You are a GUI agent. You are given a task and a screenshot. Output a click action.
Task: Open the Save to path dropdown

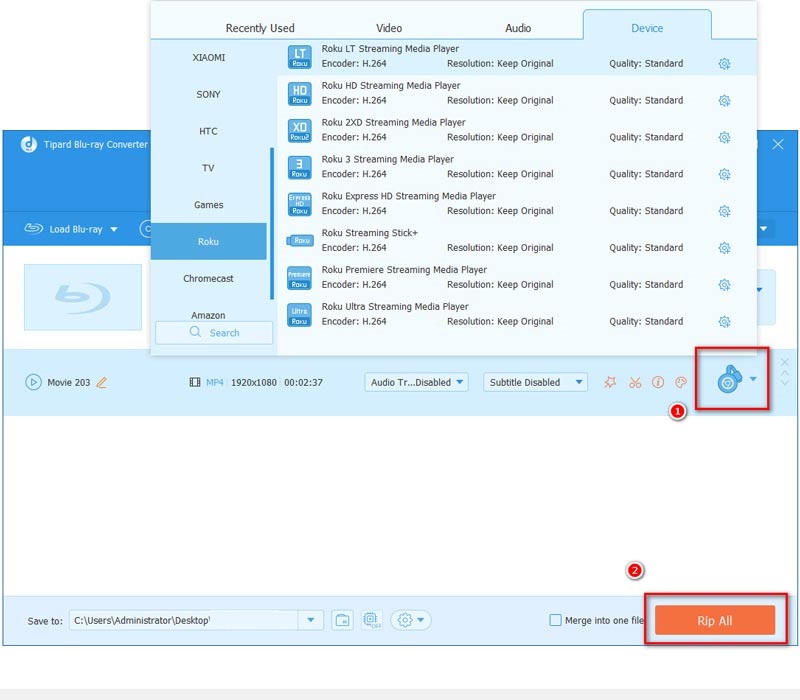(x=311, y=620)
